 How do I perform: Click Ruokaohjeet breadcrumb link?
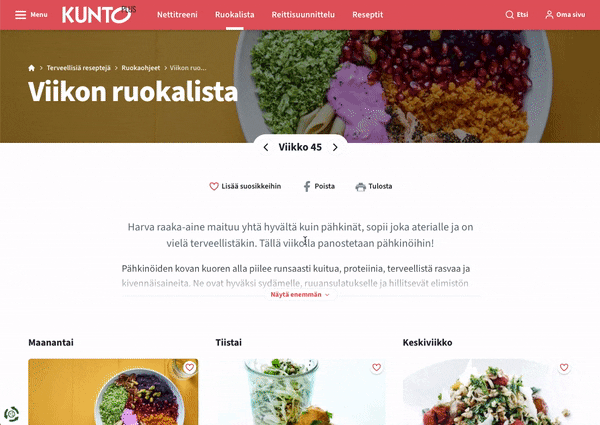point(141,68)
